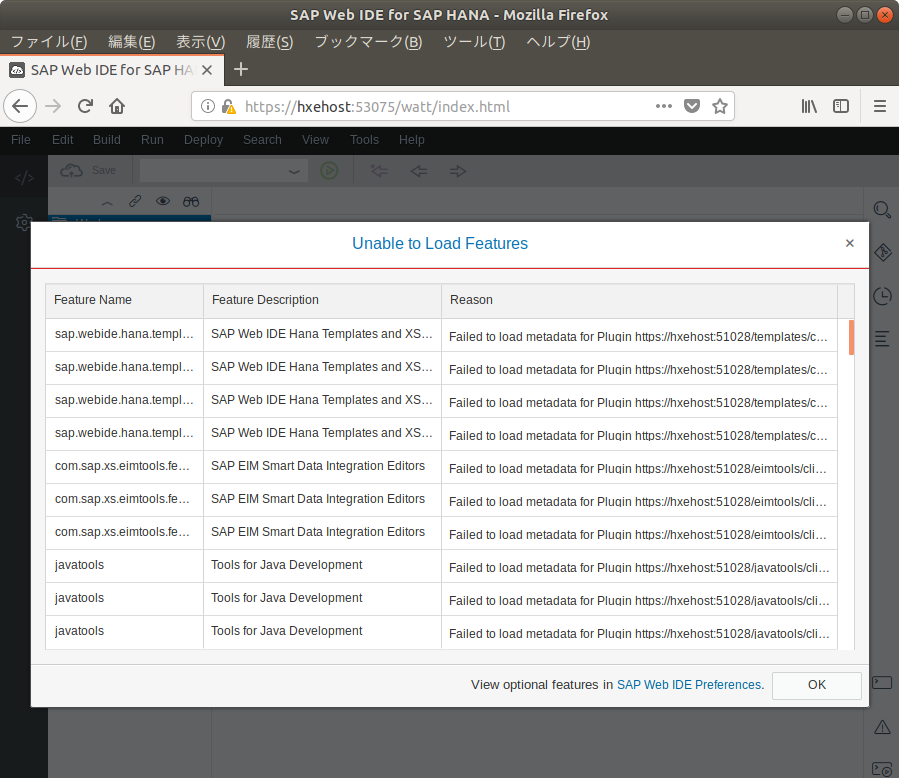Toggle the Firefox sidebar icon
The image size is (899, 778).
[x=841, y=106]
